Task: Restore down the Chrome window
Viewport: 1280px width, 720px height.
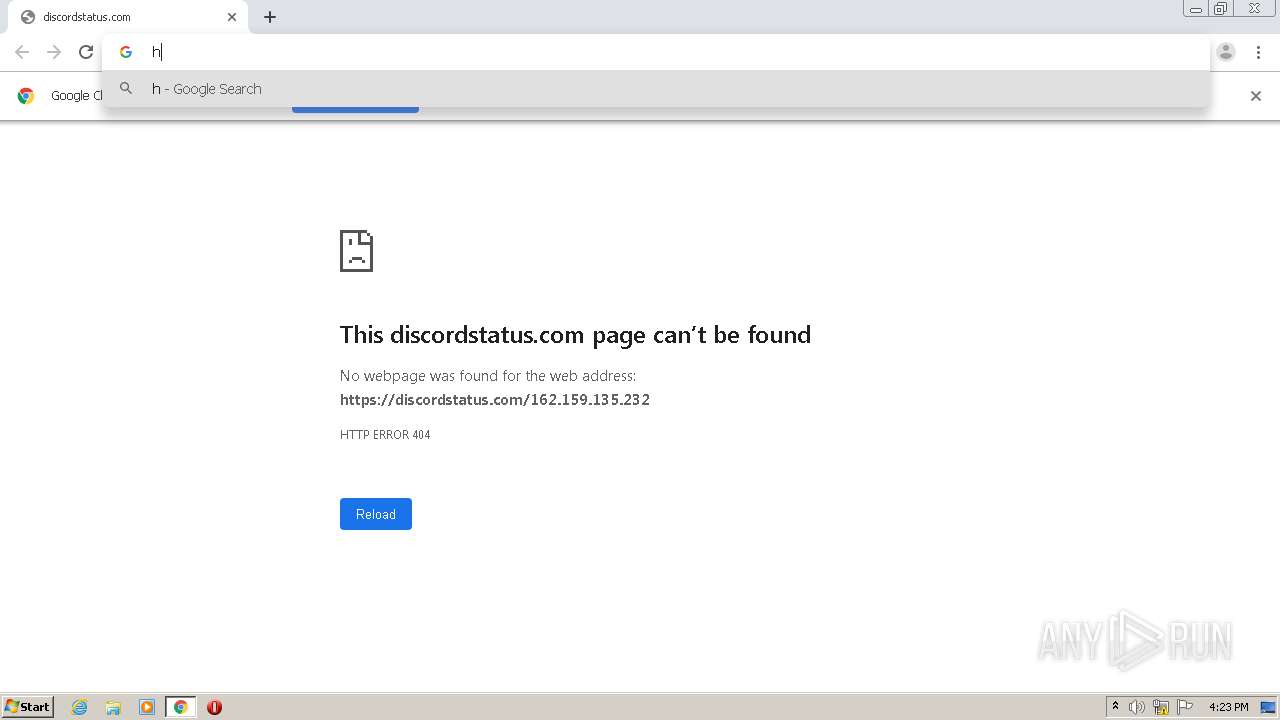Action: pyautogui.click(x=1221, y=9)
